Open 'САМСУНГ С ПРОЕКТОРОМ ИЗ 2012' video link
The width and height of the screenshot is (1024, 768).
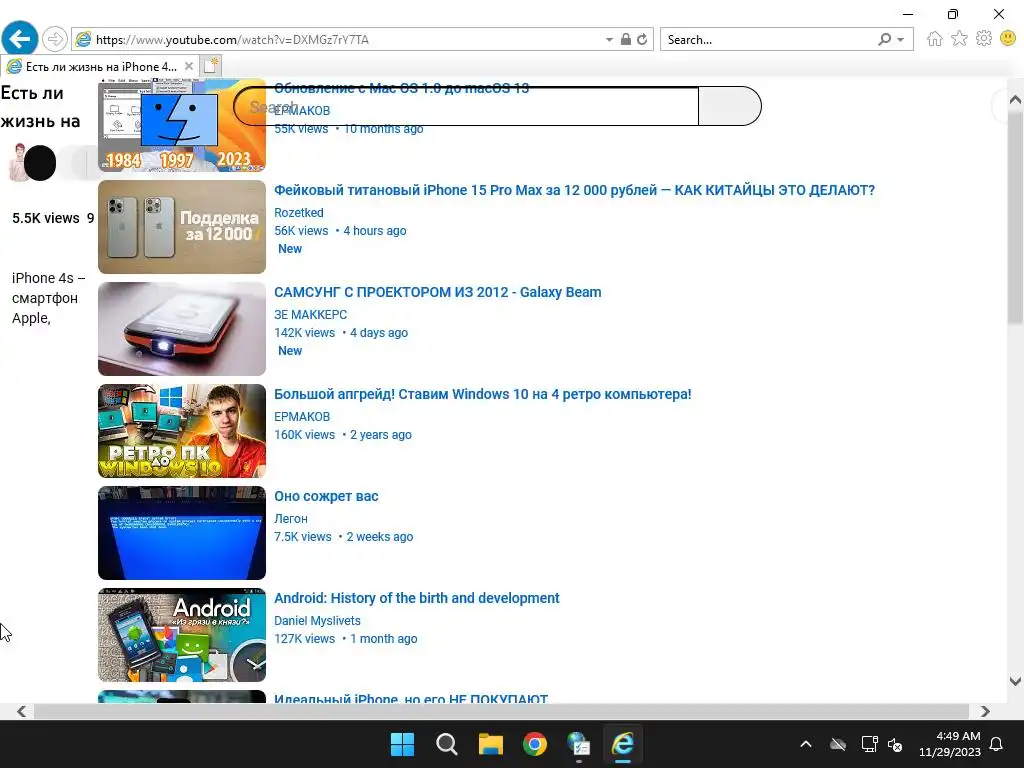point(438,292)
